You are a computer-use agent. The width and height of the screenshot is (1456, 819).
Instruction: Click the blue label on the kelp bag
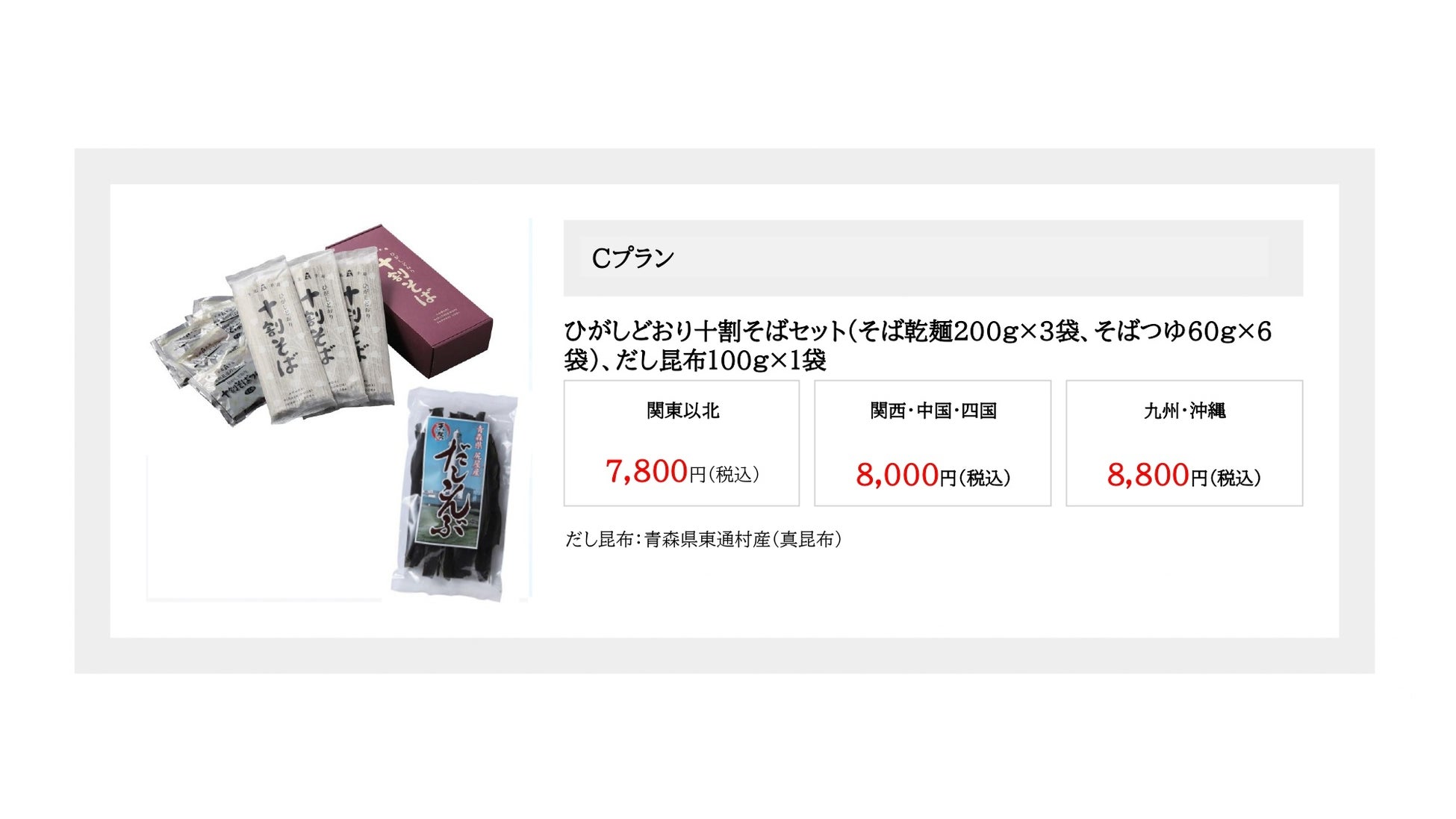click(x=451, y=482)
